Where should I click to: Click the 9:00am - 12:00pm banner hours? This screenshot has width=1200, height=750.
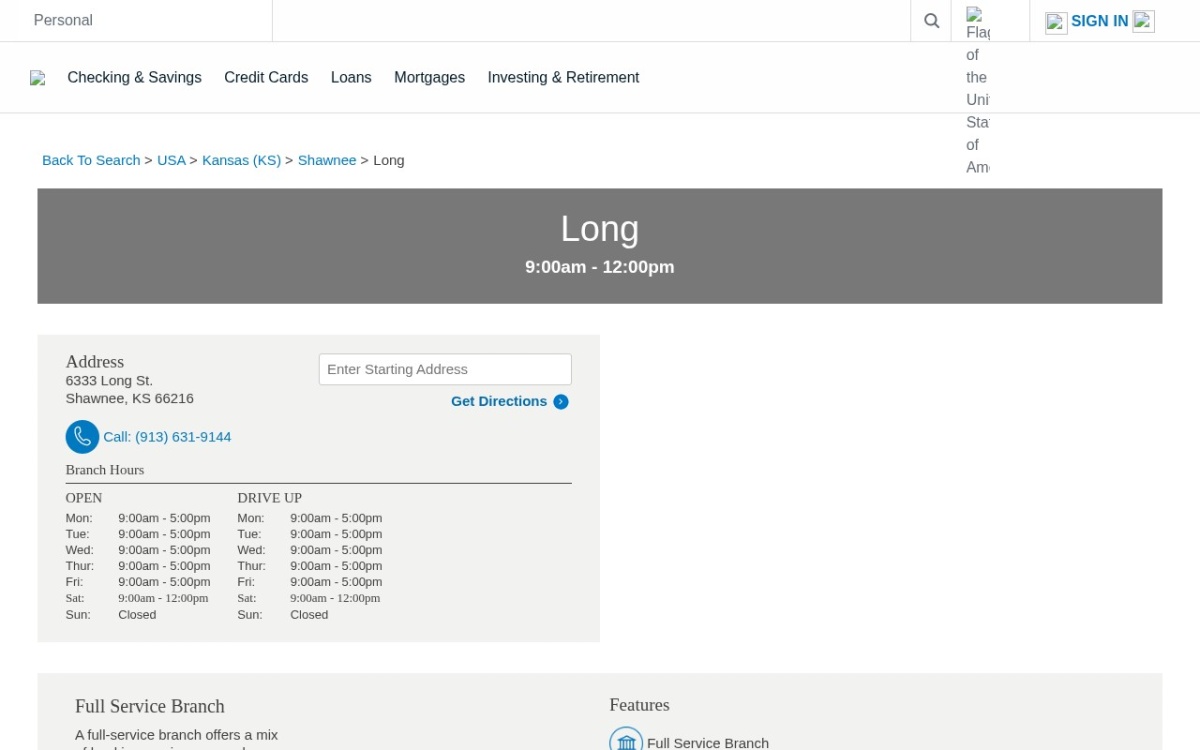[x=600, y=267]
